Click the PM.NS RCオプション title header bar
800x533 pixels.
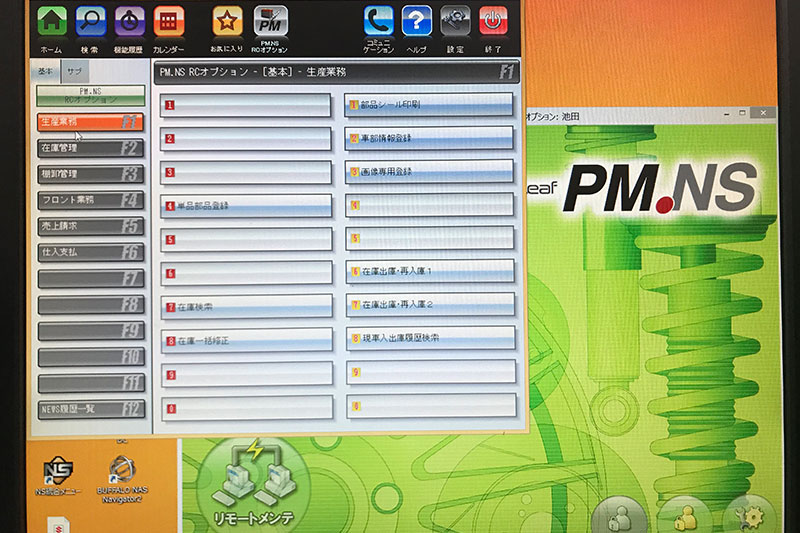tap(337, 72)
